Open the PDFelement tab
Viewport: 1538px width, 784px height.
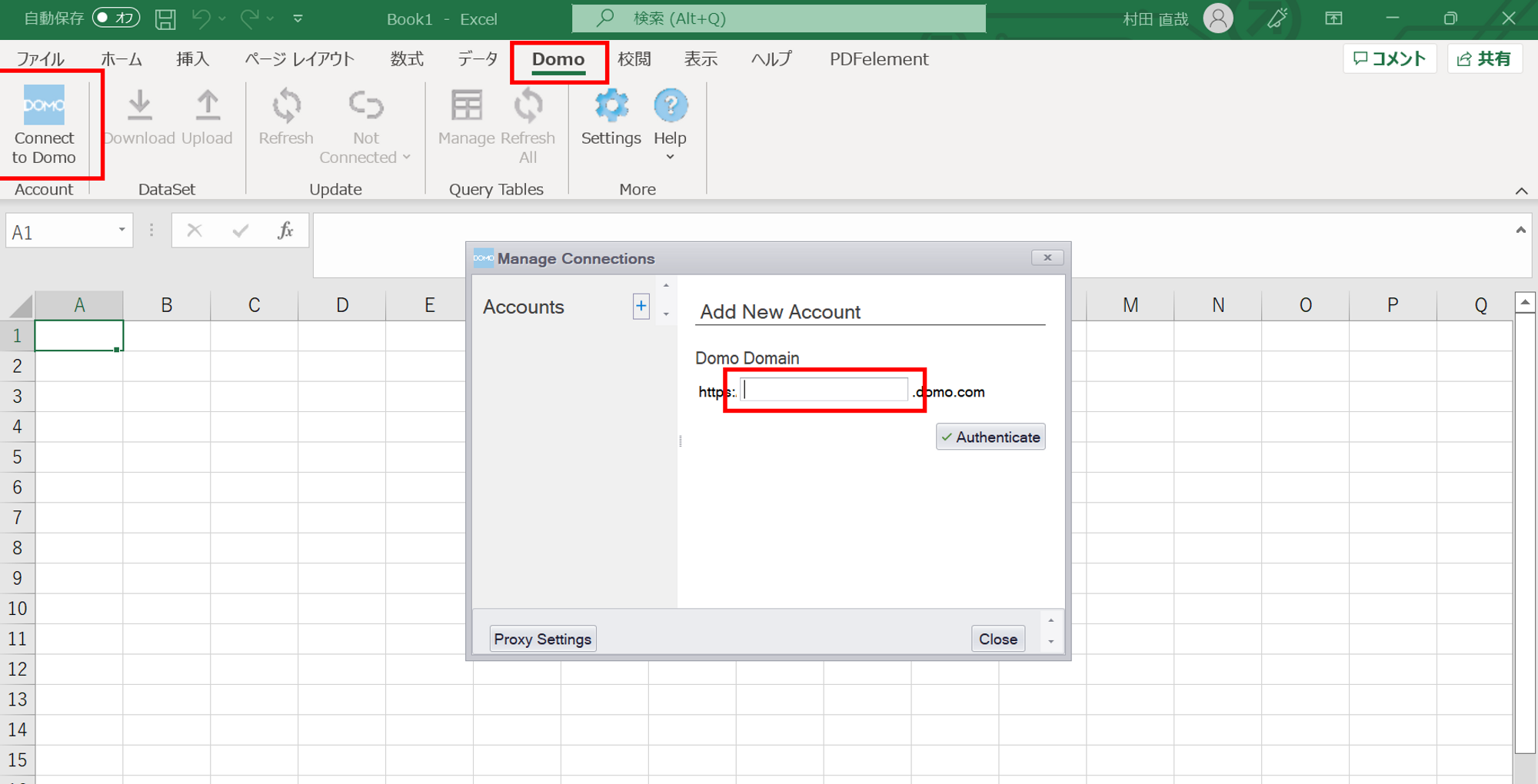tap(879, 59)
